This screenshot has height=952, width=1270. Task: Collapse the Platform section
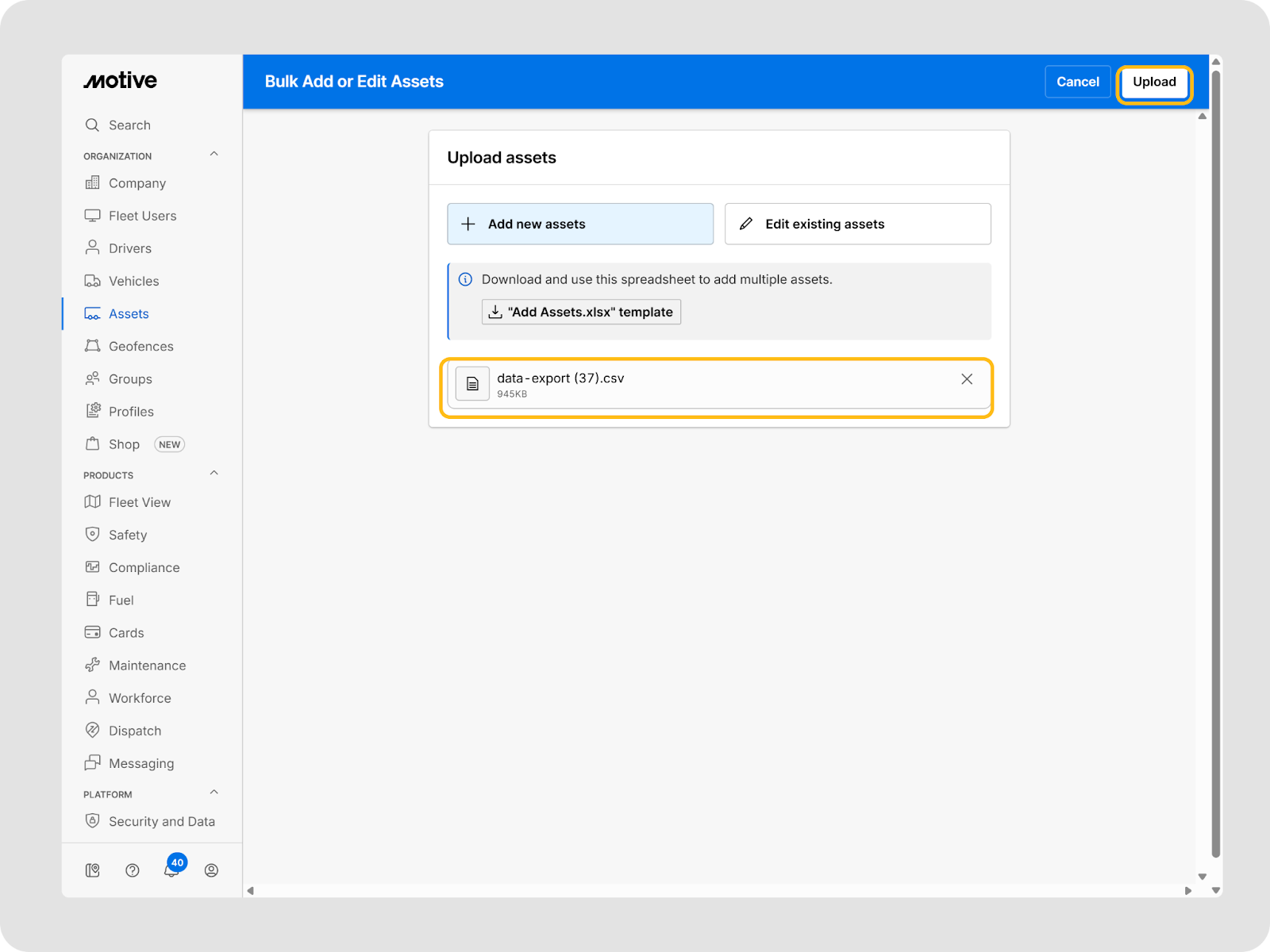(214, 793)
